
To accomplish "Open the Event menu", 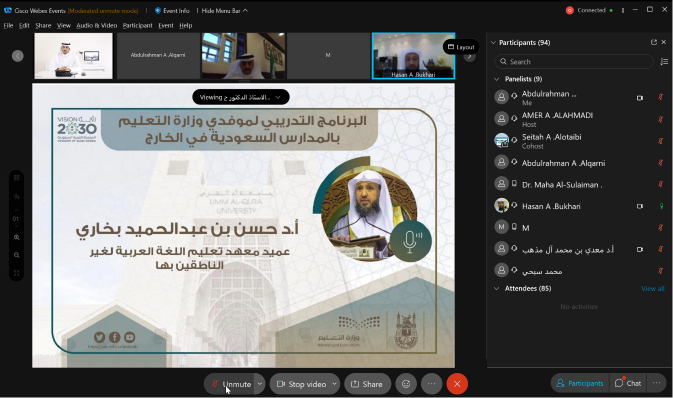I will (x=166, y=25).
